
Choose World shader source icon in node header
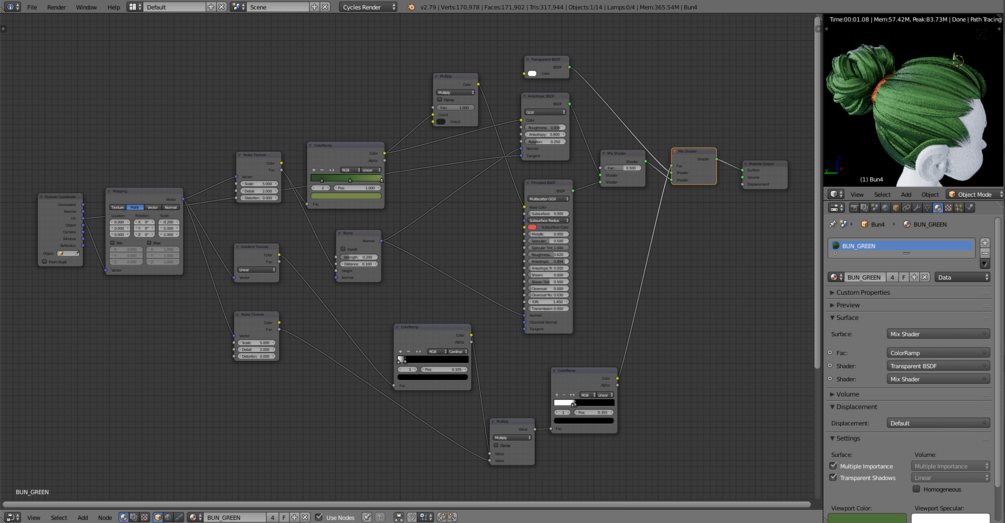coord(168,517)
